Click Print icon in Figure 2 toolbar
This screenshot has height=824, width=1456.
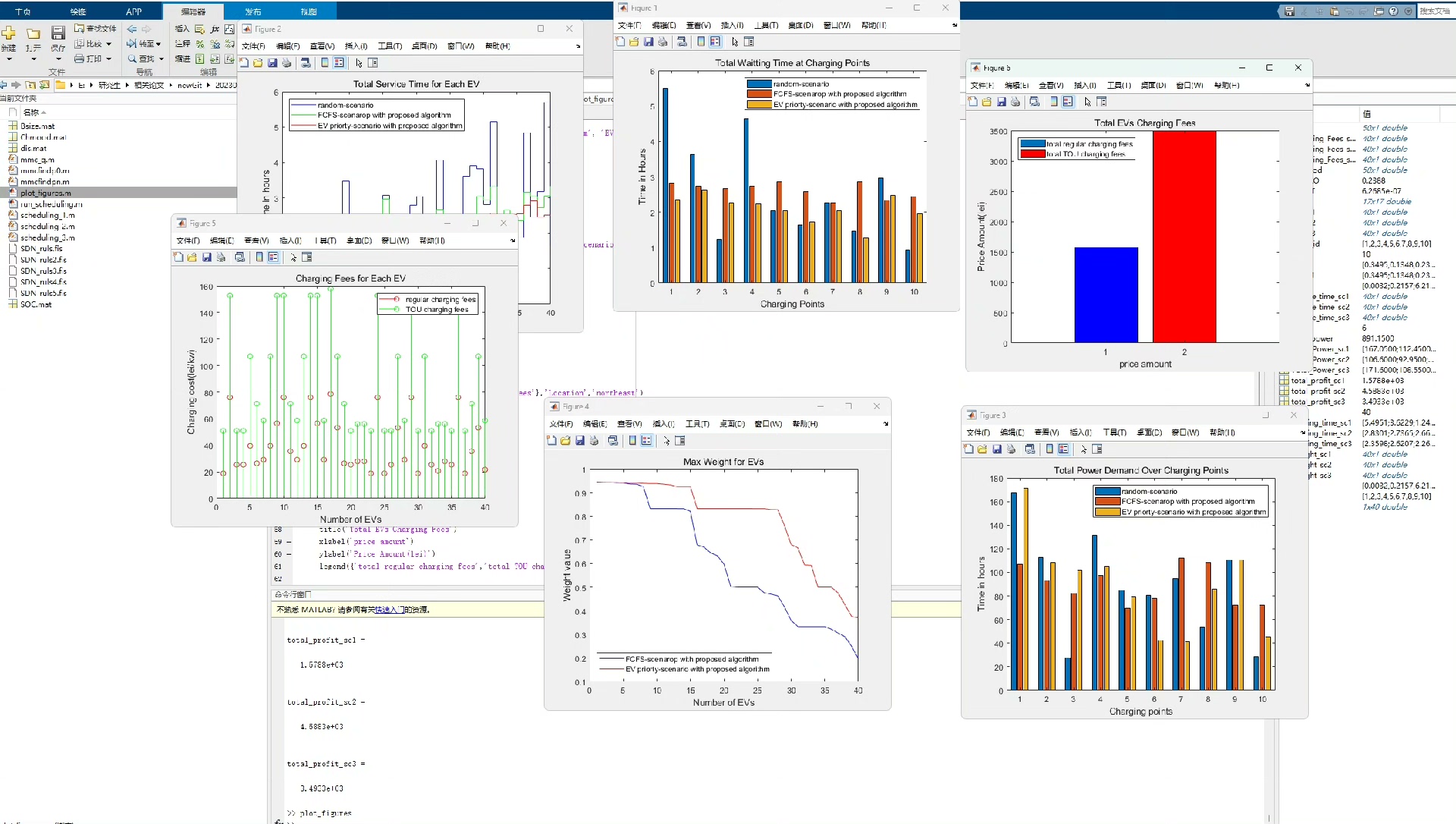point(287,63)
